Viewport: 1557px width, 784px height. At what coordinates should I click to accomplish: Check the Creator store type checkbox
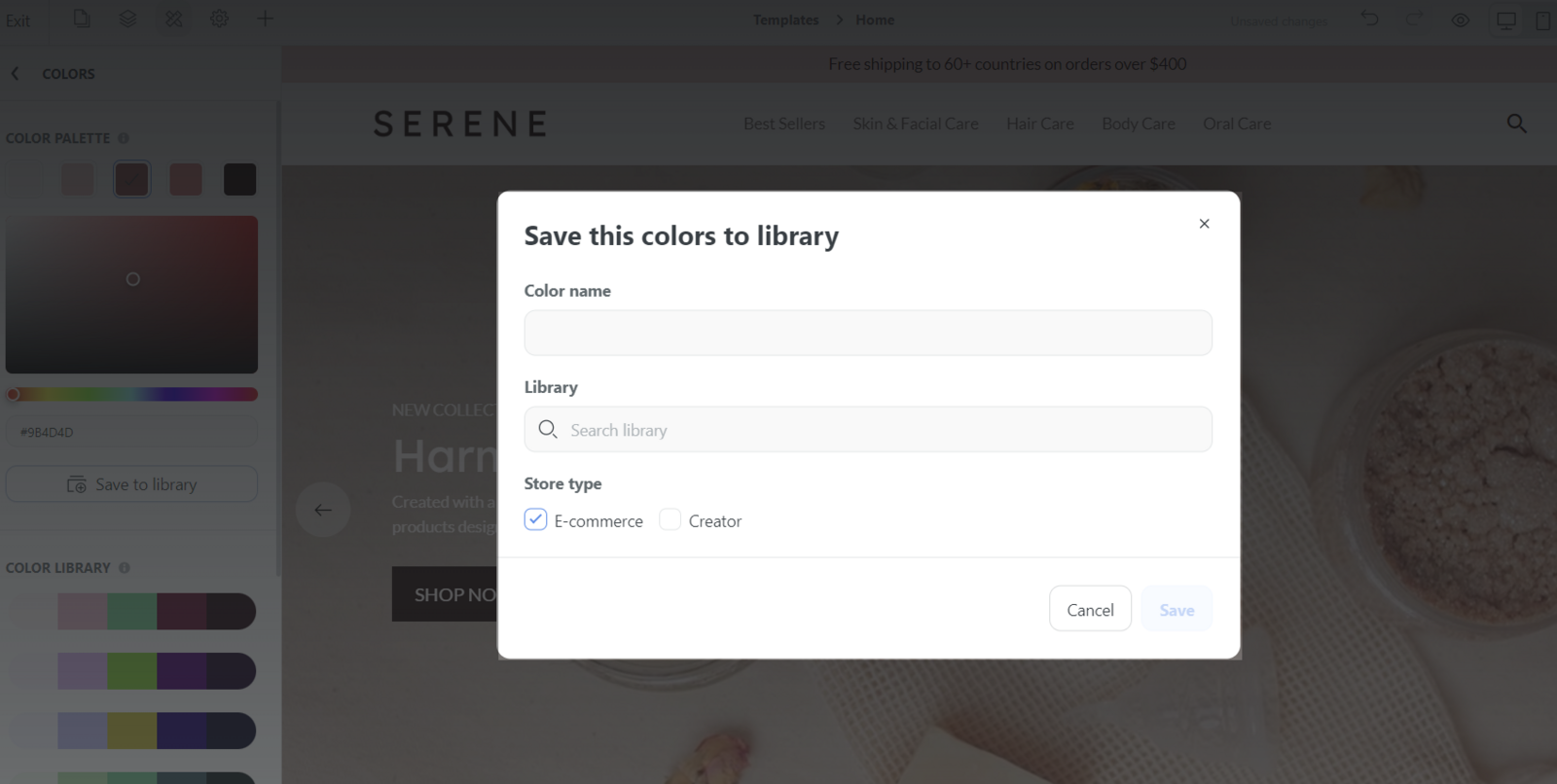[x=670, y=519]
